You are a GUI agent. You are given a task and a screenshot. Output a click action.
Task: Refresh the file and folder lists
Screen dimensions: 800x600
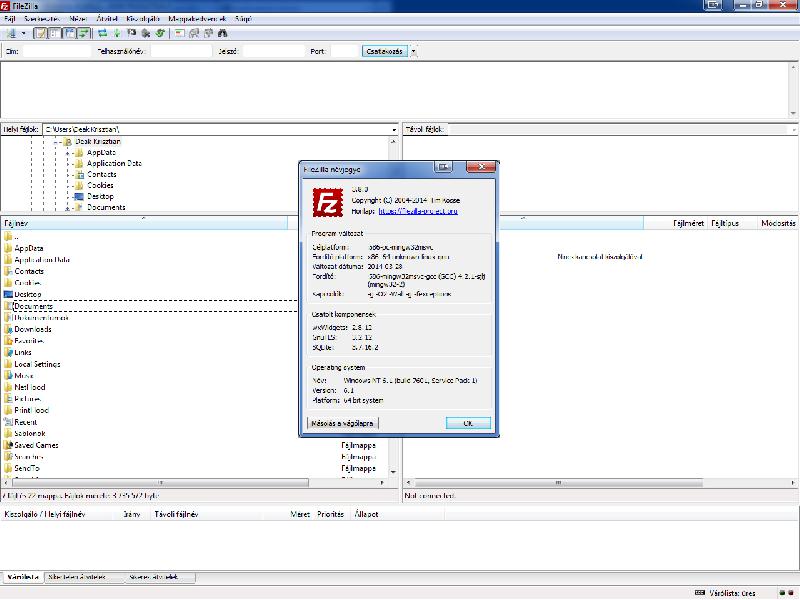pyautogui.click(x=102, y=34)
